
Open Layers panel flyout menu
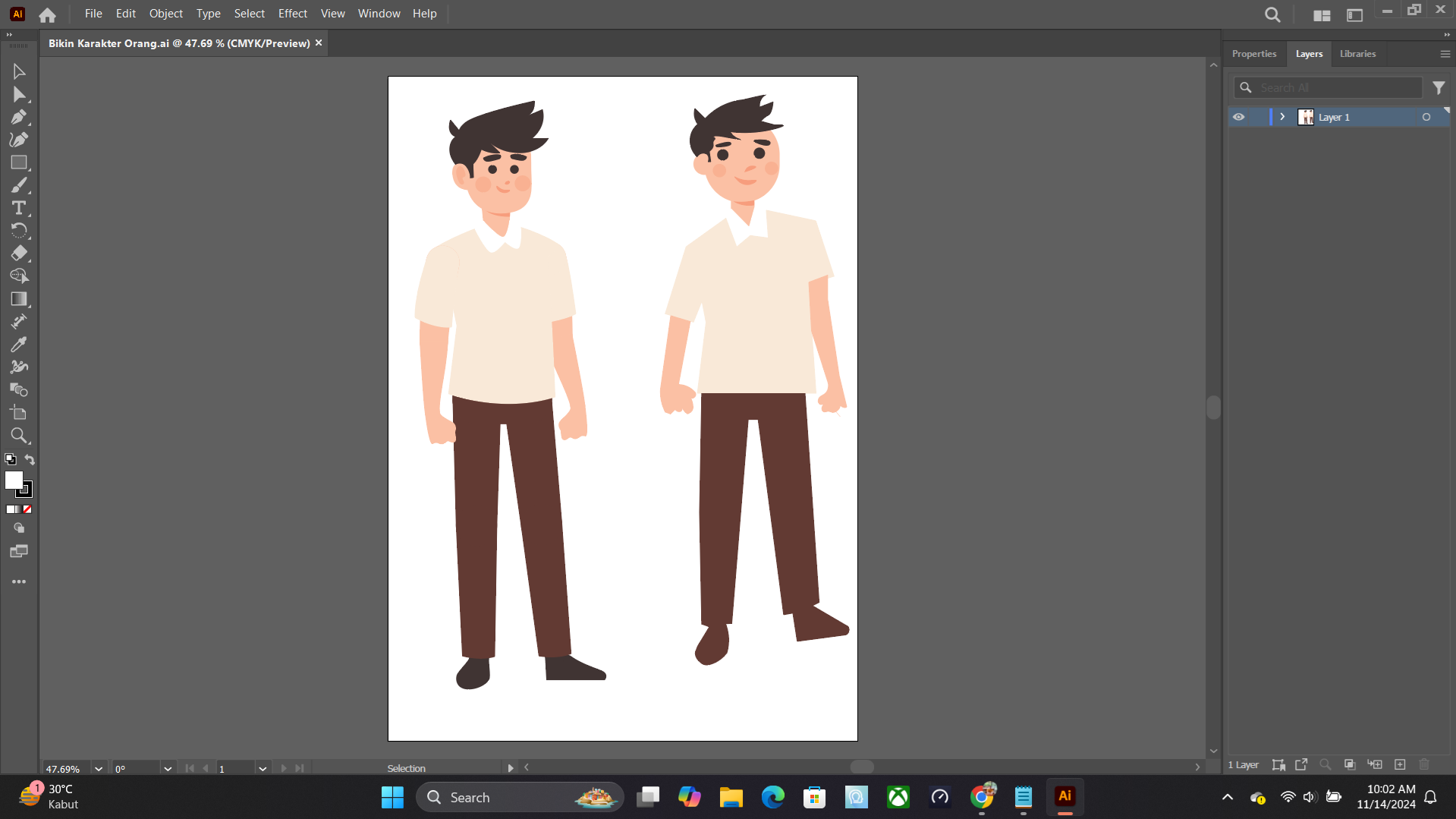1445,54
